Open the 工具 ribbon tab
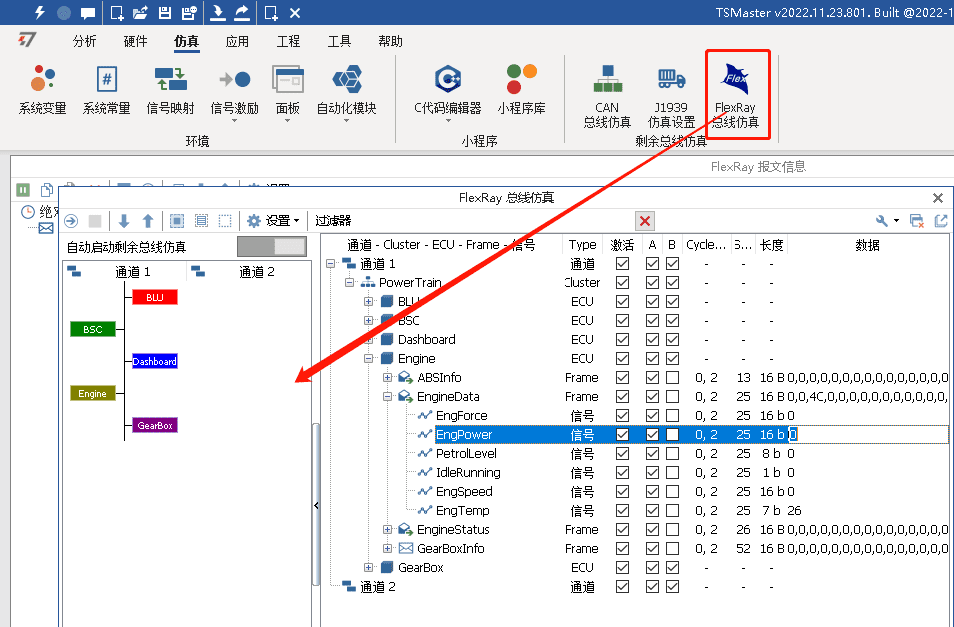The width and height of the screenshot is (954, 627). coord(339,42)
